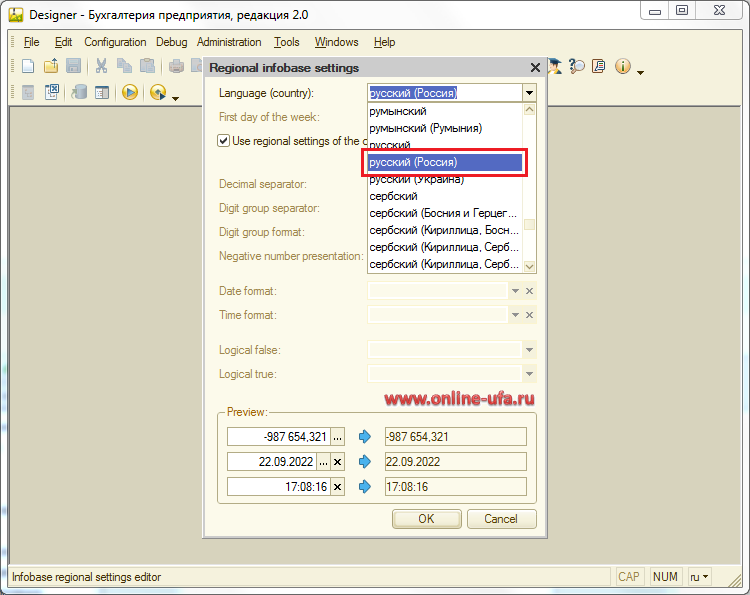Click the language list scrollbar thumb
This screenshot has width=750, height=595.
[529, 224]
